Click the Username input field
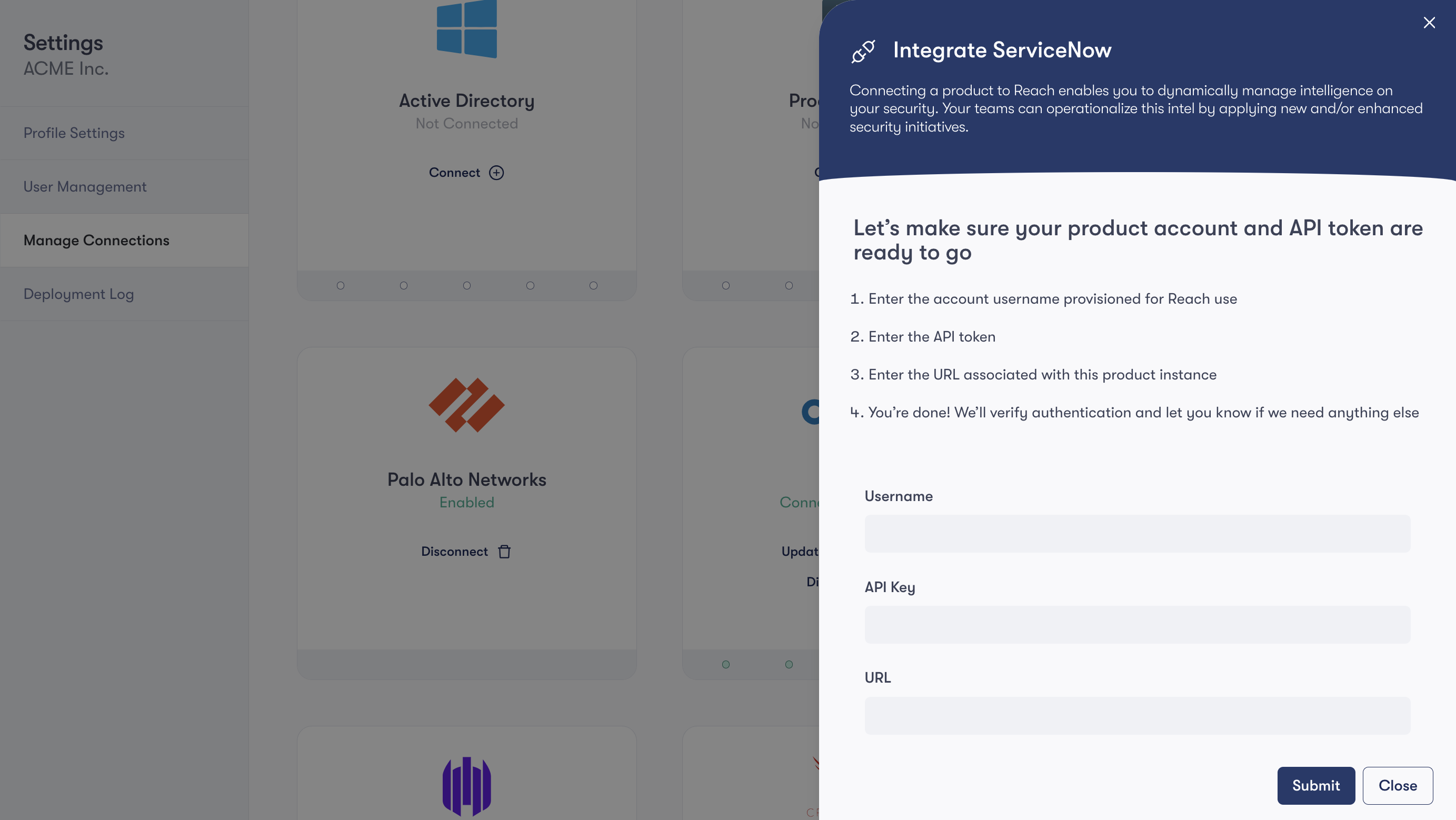This screenshot has height=820, width=1456. [x=1137, y=534]
